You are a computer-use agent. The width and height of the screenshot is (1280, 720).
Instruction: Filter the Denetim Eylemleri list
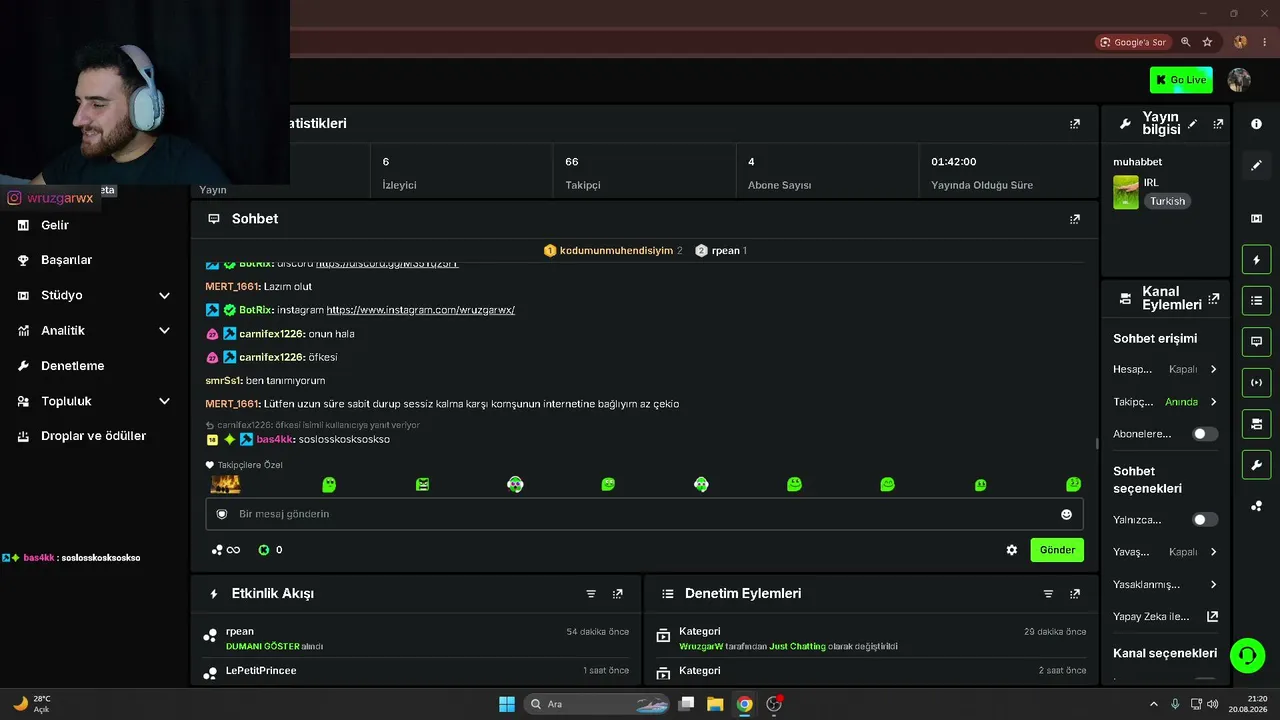pos(1048,594)
